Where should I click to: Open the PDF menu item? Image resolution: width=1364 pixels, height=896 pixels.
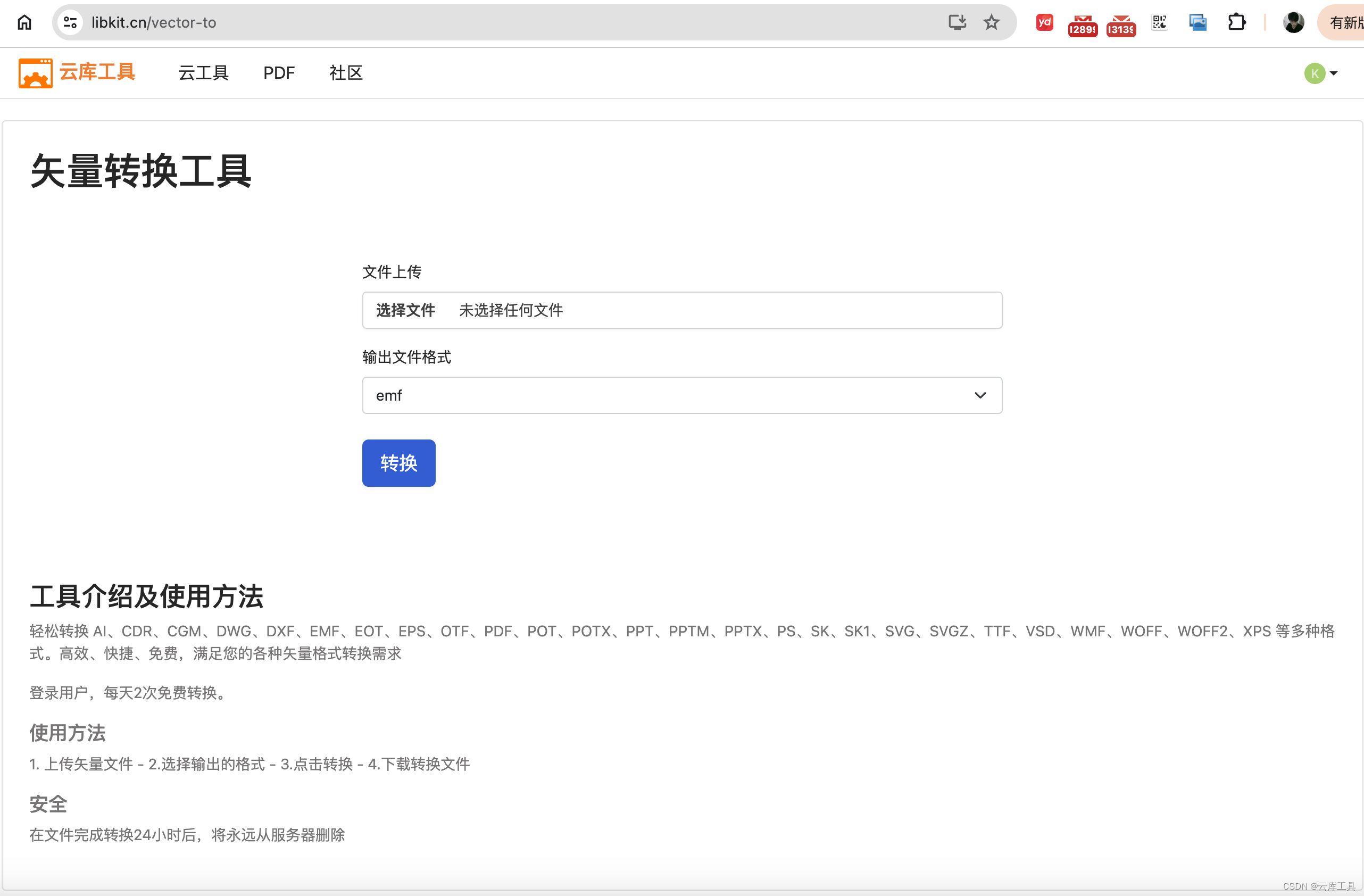[279, 73]
